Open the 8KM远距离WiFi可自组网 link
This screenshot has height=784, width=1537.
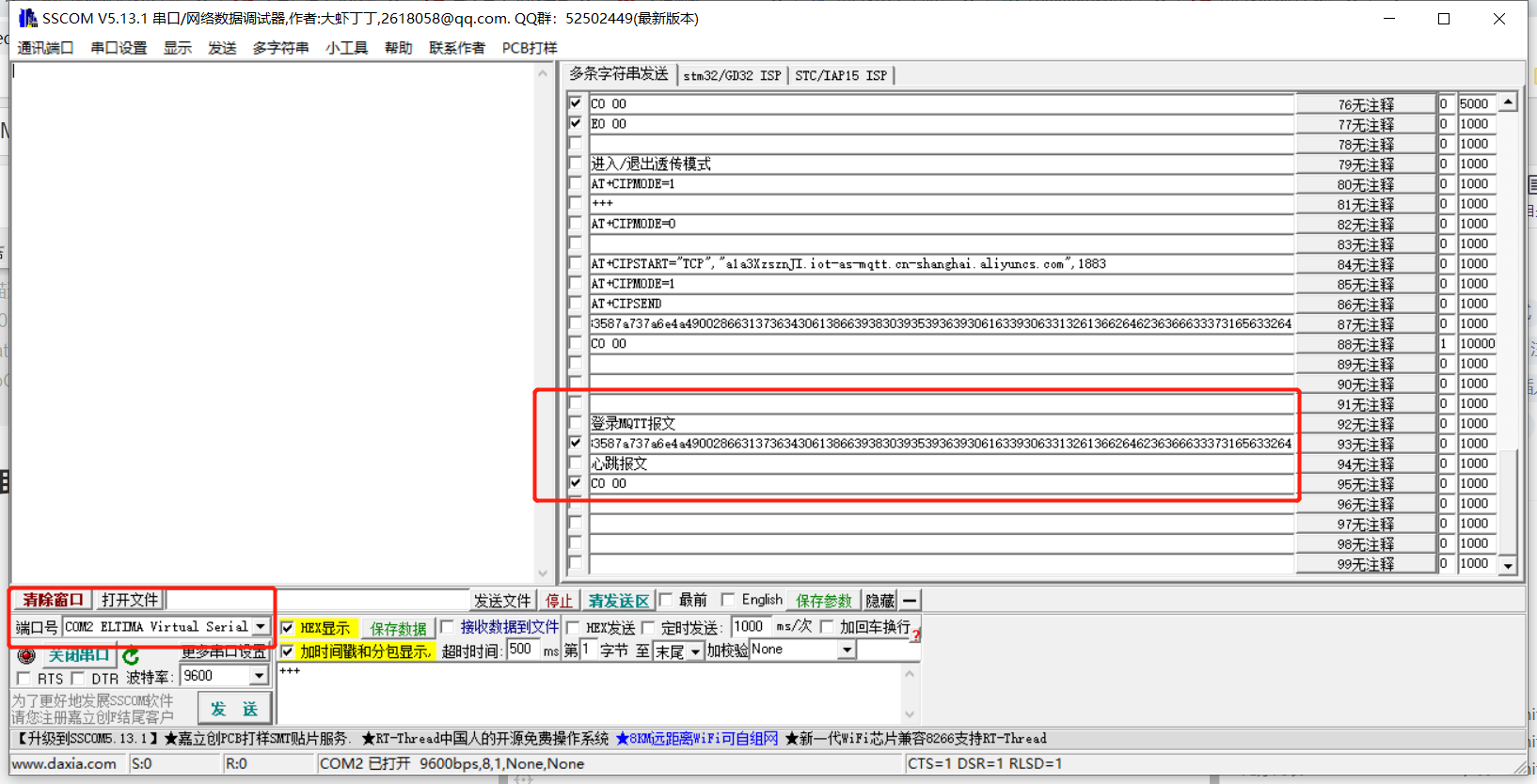[x=697, y=739]
